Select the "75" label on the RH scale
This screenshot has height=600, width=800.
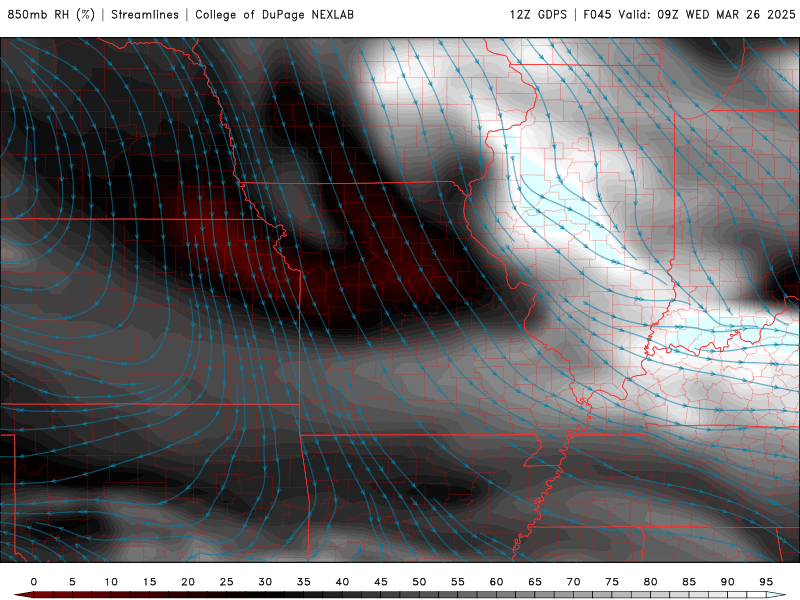pos(612,582)
